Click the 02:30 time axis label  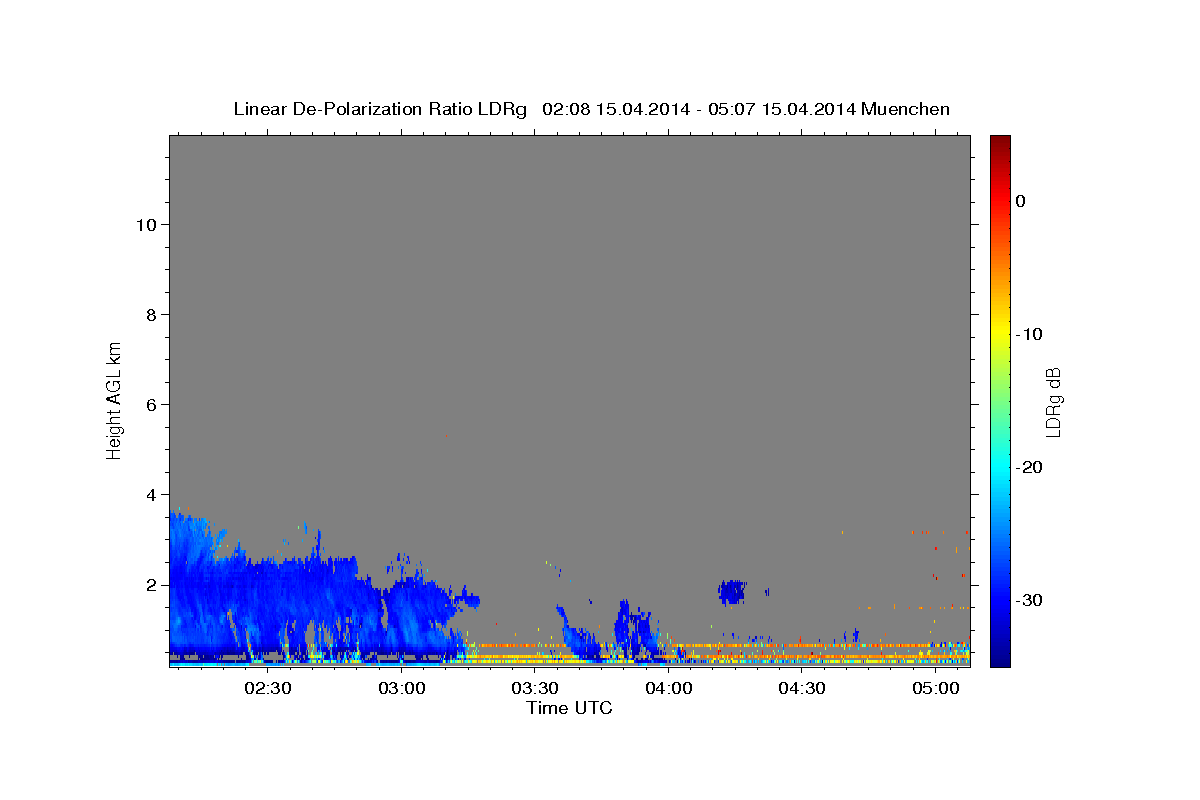pyautogui.click(x=268, y=689)
